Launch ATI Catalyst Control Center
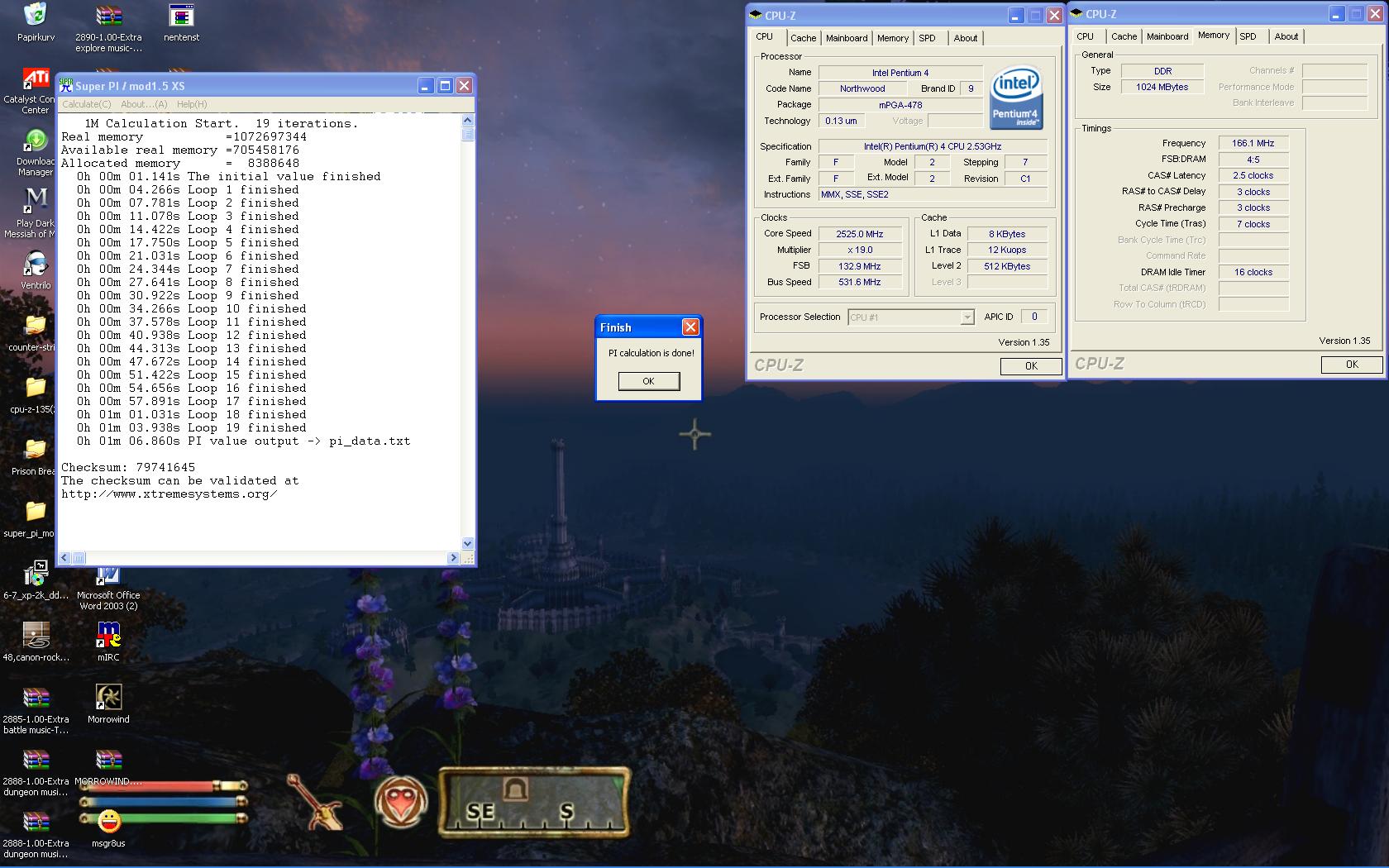1389x868 pixels. (36, 79)
